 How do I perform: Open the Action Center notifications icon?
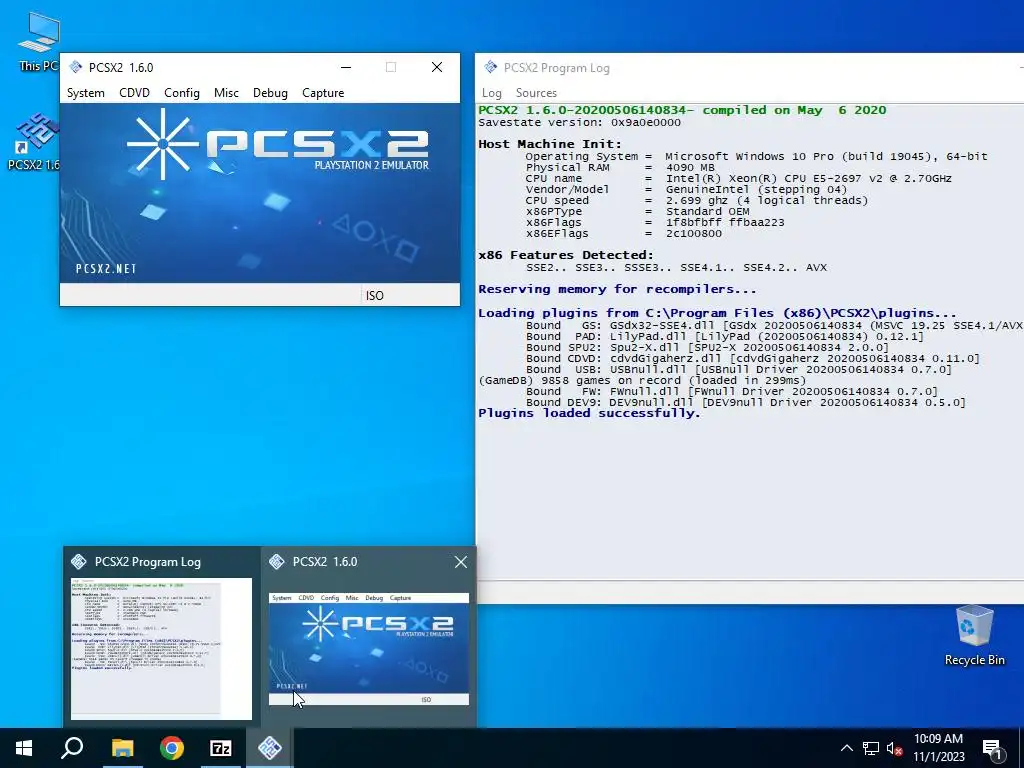coord(992,748)
